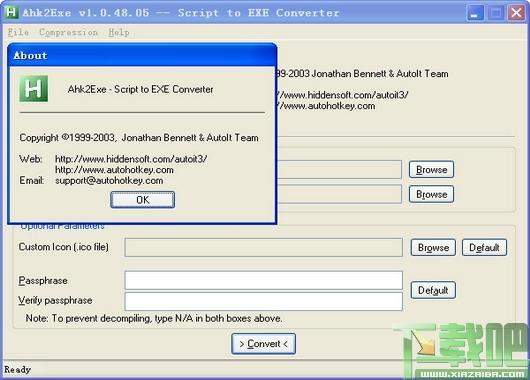Open the File menu
Screen dimensions: 530x380
18,32
